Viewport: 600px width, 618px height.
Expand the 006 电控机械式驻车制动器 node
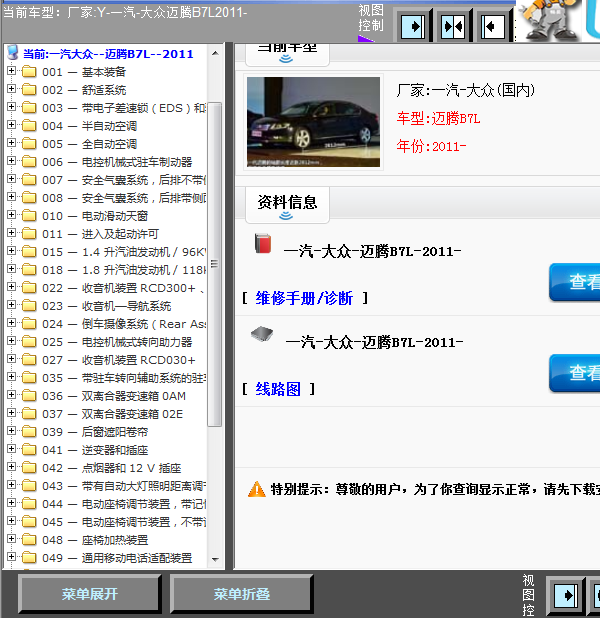(x=11, y=160)
